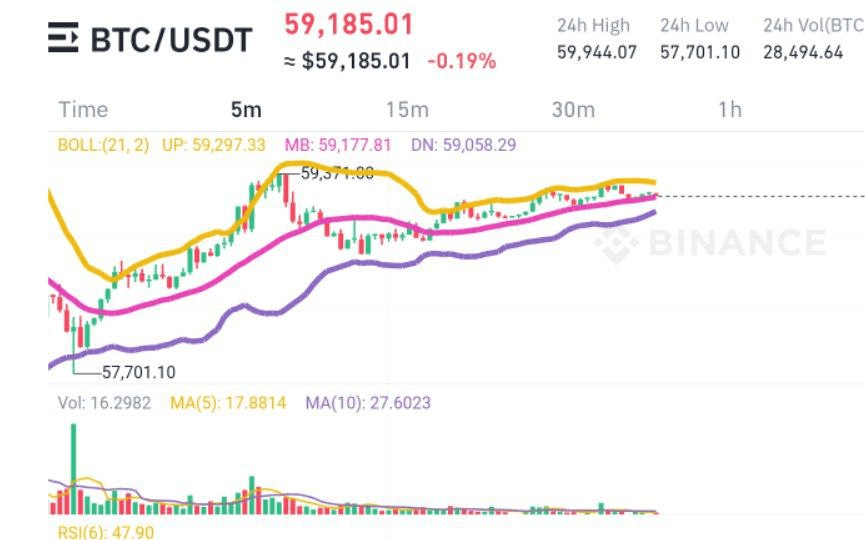Image resolution: width=865 pixels, height=540 pixels.
Task: Click the Binance logo watermark on the chart
Action: [711, 242]
